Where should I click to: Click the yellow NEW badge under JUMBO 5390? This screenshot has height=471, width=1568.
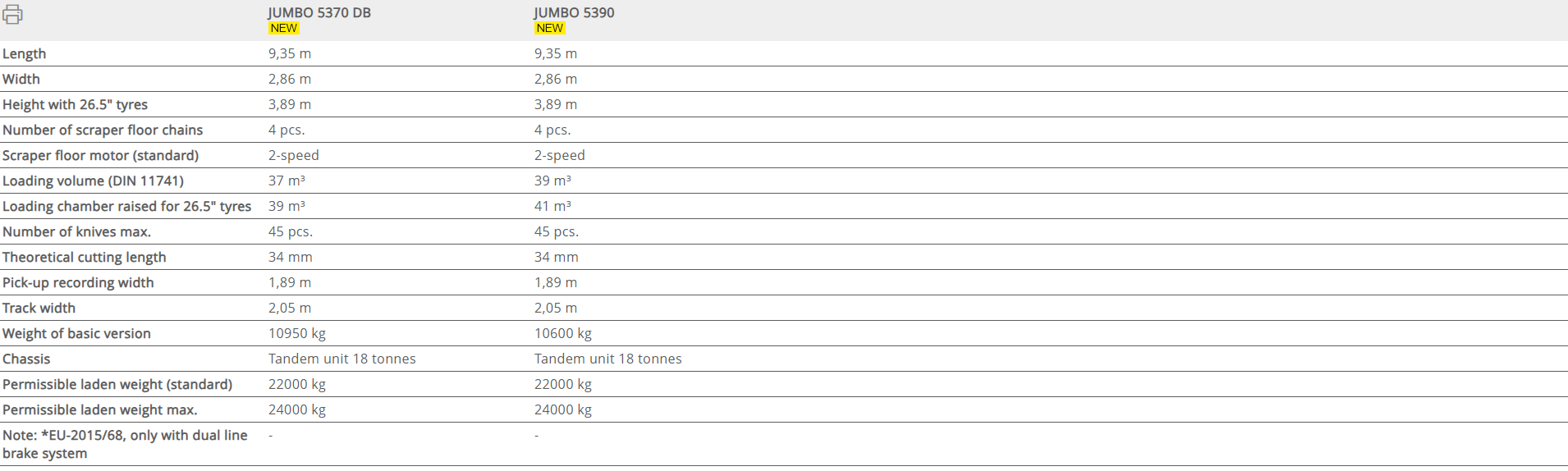pos(549,28)
